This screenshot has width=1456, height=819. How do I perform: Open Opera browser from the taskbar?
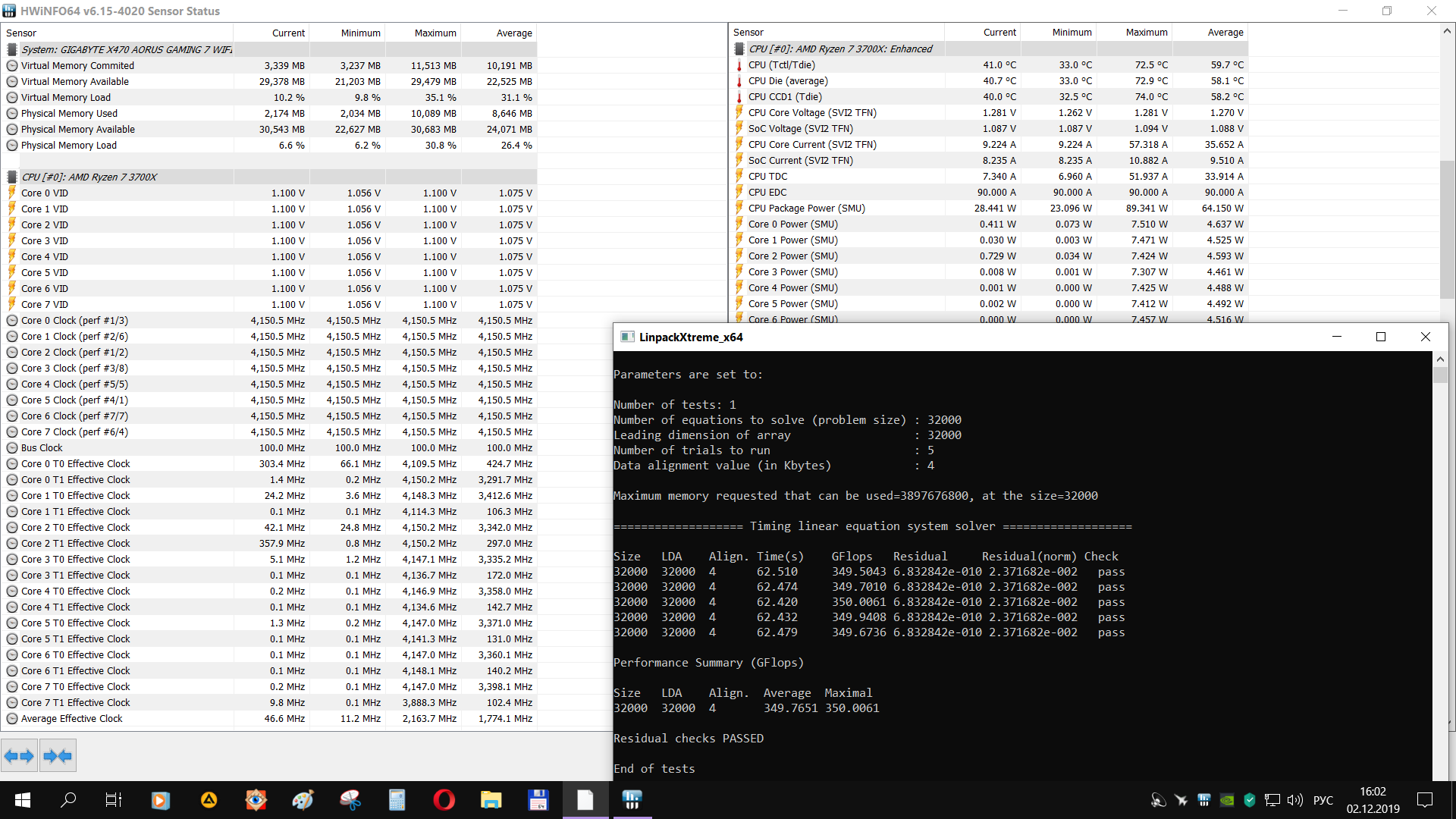[444, 799]
